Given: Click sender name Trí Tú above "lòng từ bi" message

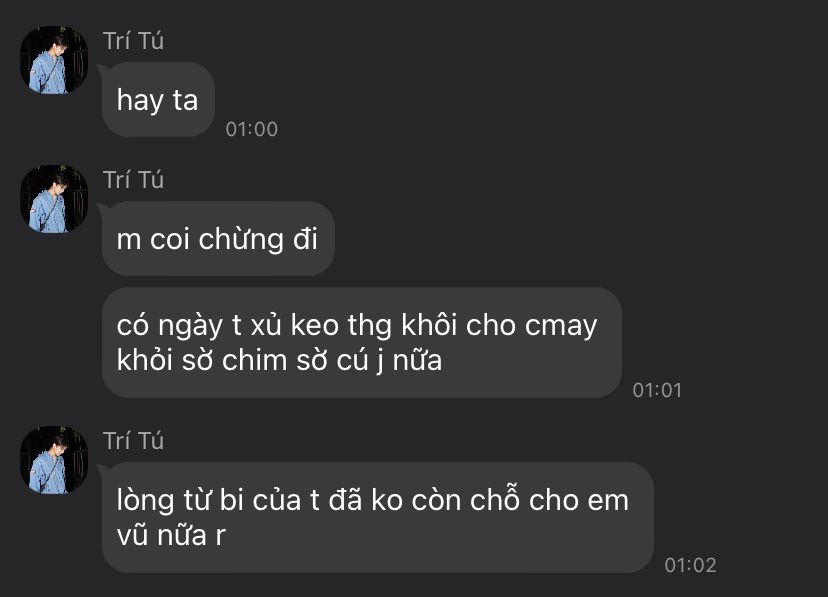Looking at the screenshot, I should [x=134, y=441].
